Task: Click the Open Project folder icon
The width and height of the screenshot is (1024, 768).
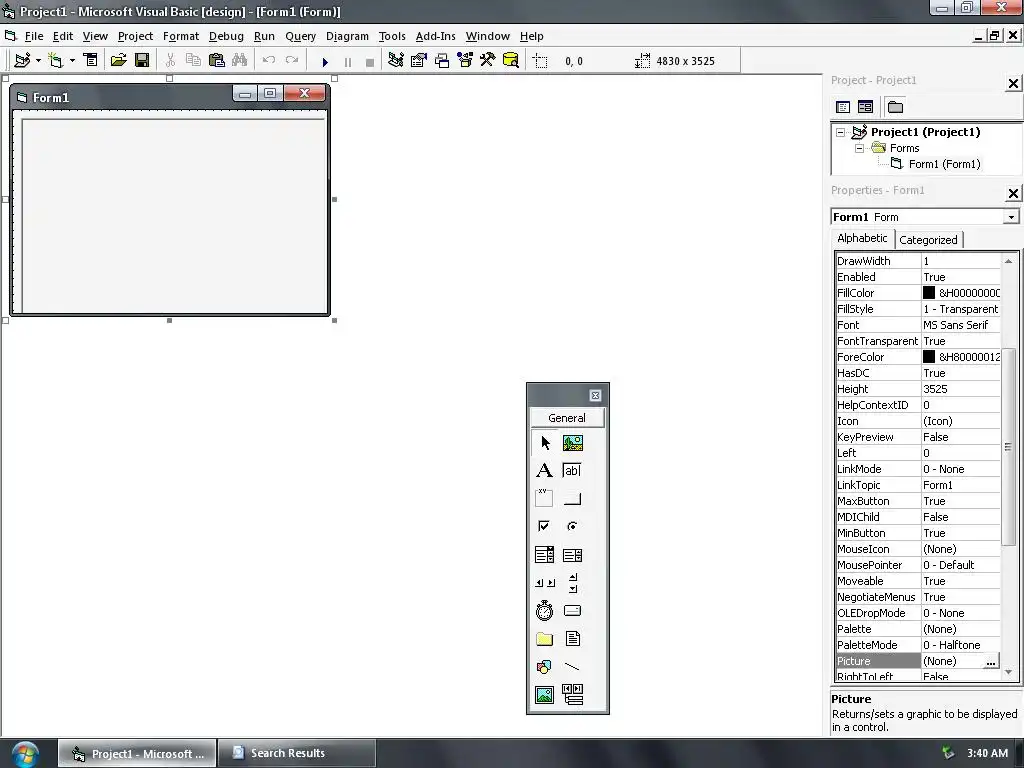Action: click(x=118, y=61)
